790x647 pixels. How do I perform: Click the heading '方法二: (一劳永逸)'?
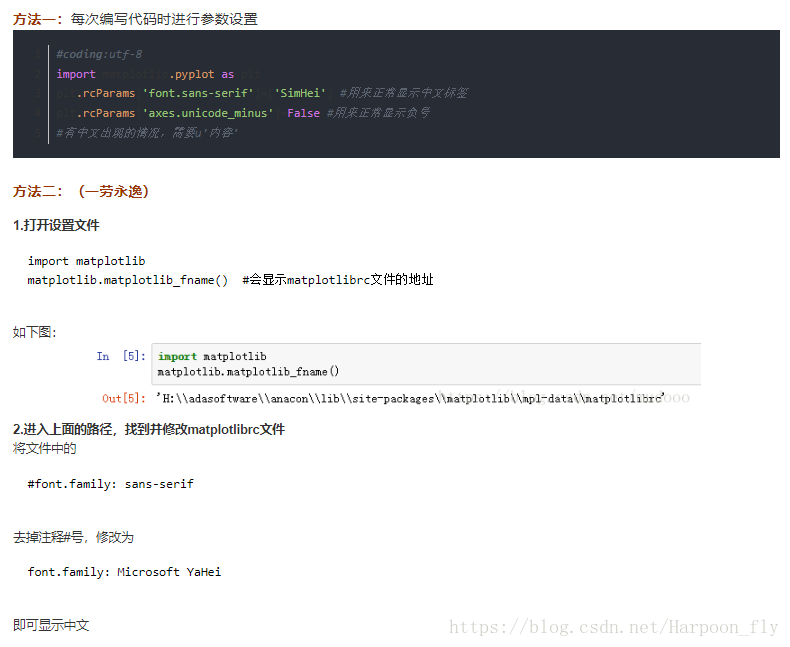coord(81,191)
